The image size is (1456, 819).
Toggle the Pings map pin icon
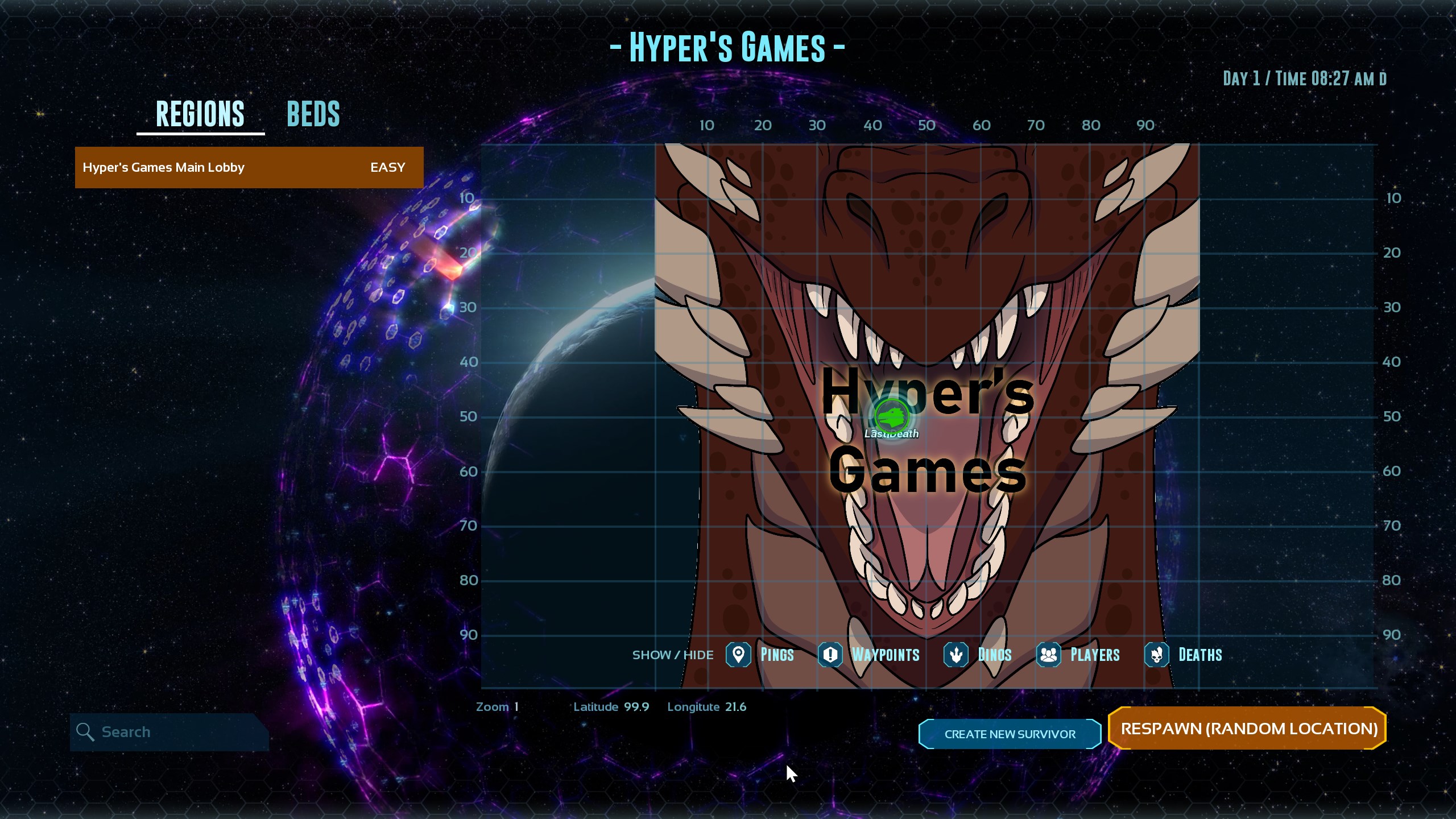(738, 655)
